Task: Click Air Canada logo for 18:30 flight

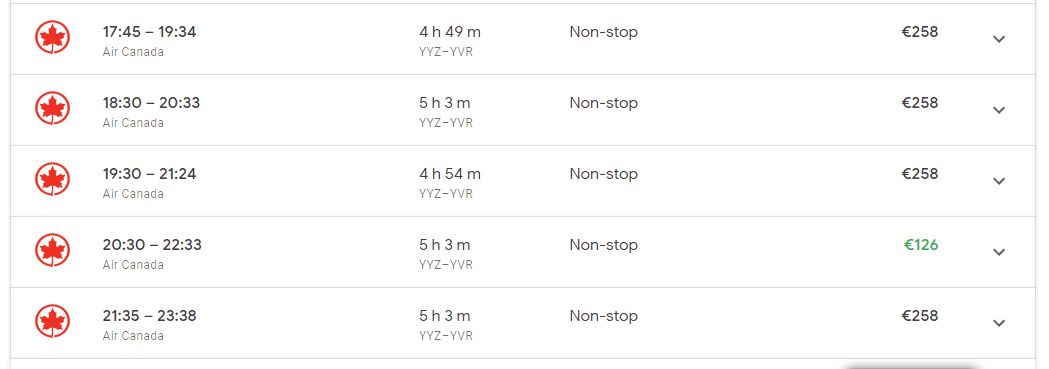Action: 52,108
